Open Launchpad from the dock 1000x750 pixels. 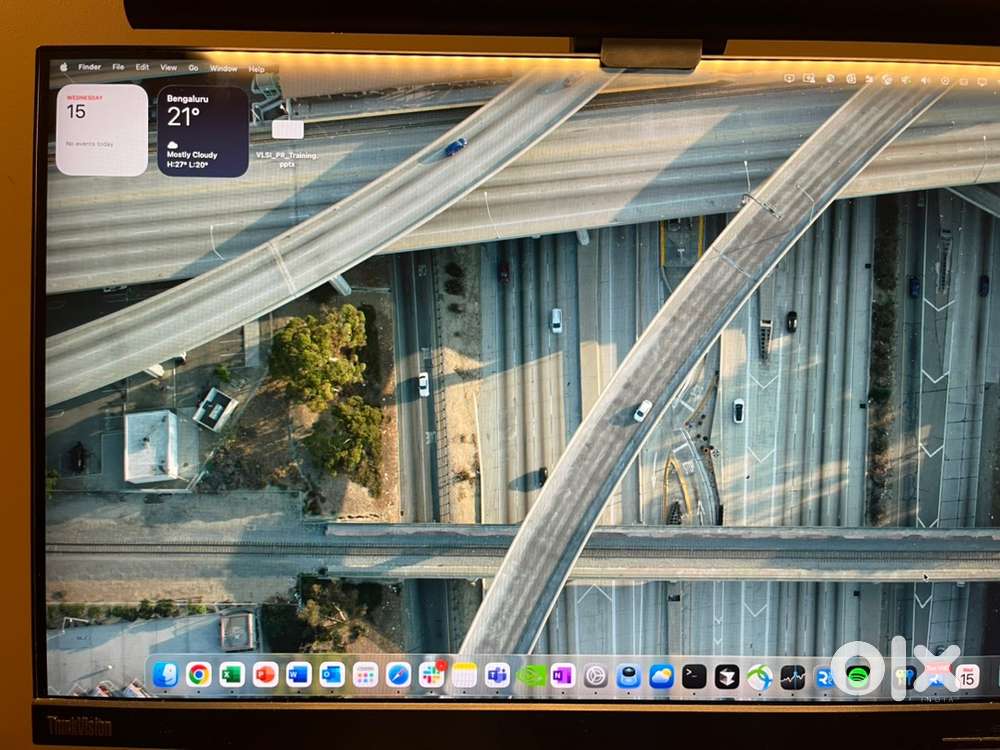[x=365, y=675]
